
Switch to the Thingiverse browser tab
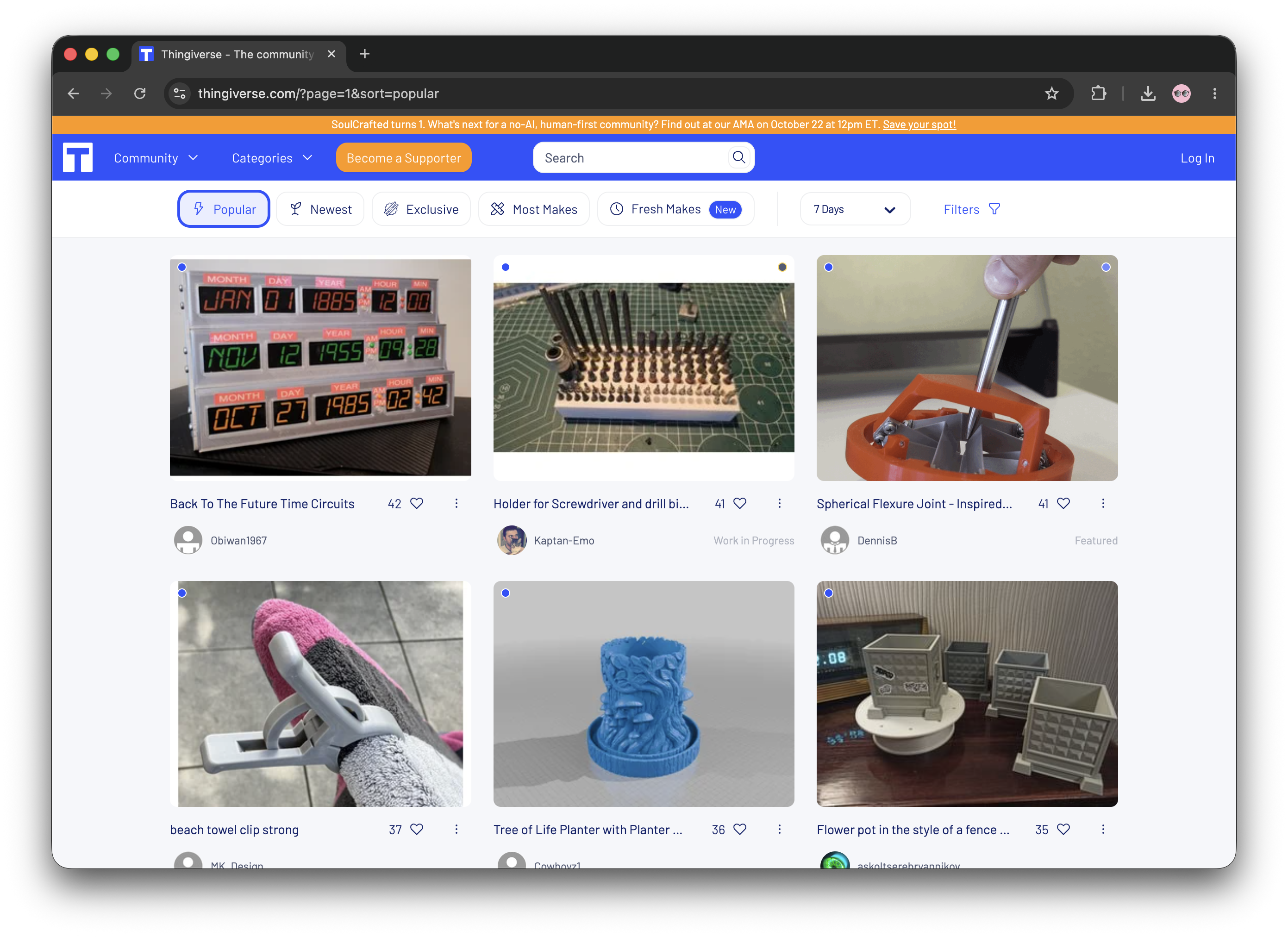tap(238, 55)
